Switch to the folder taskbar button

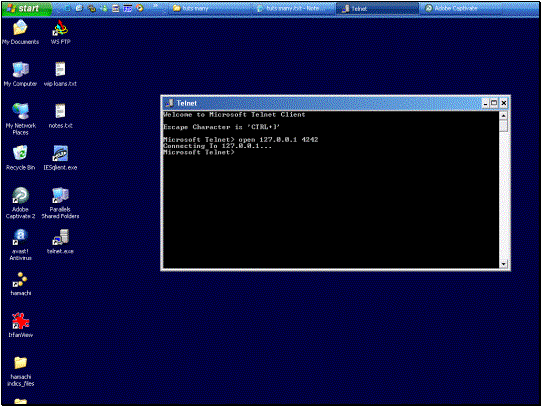[210, 9]
